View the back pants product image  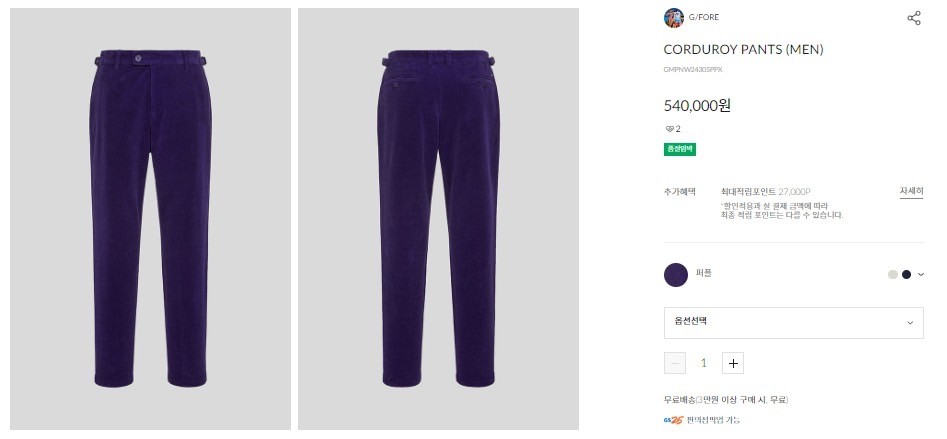pos(438,219)
